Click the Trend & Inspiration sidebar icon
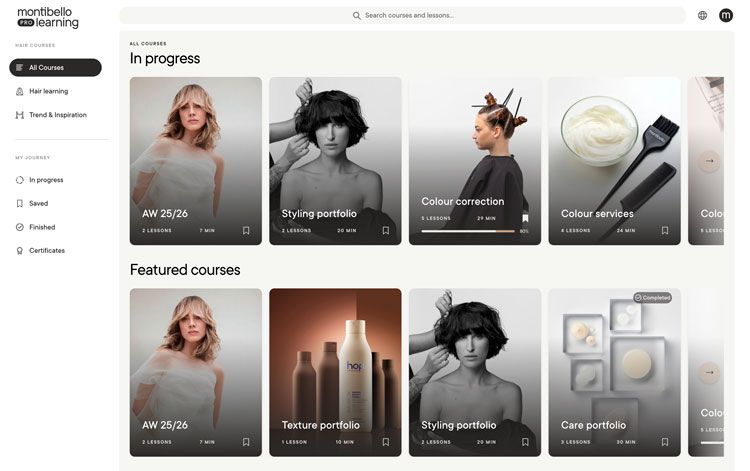Viewport: 750px width, 471px height. (x=20, y=115)
